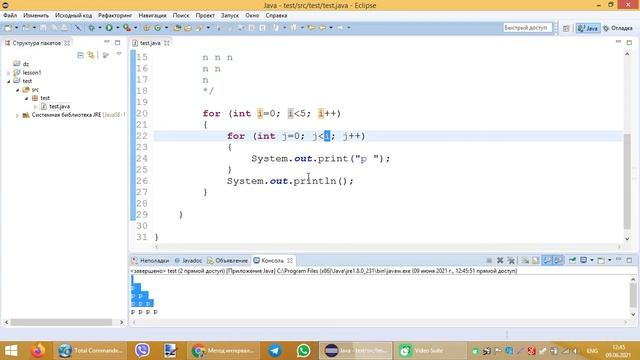Viewport: 640px width, 360px height.
Task: Open Package Explorer view menu triangle
Action: click(x=119, y=54)
